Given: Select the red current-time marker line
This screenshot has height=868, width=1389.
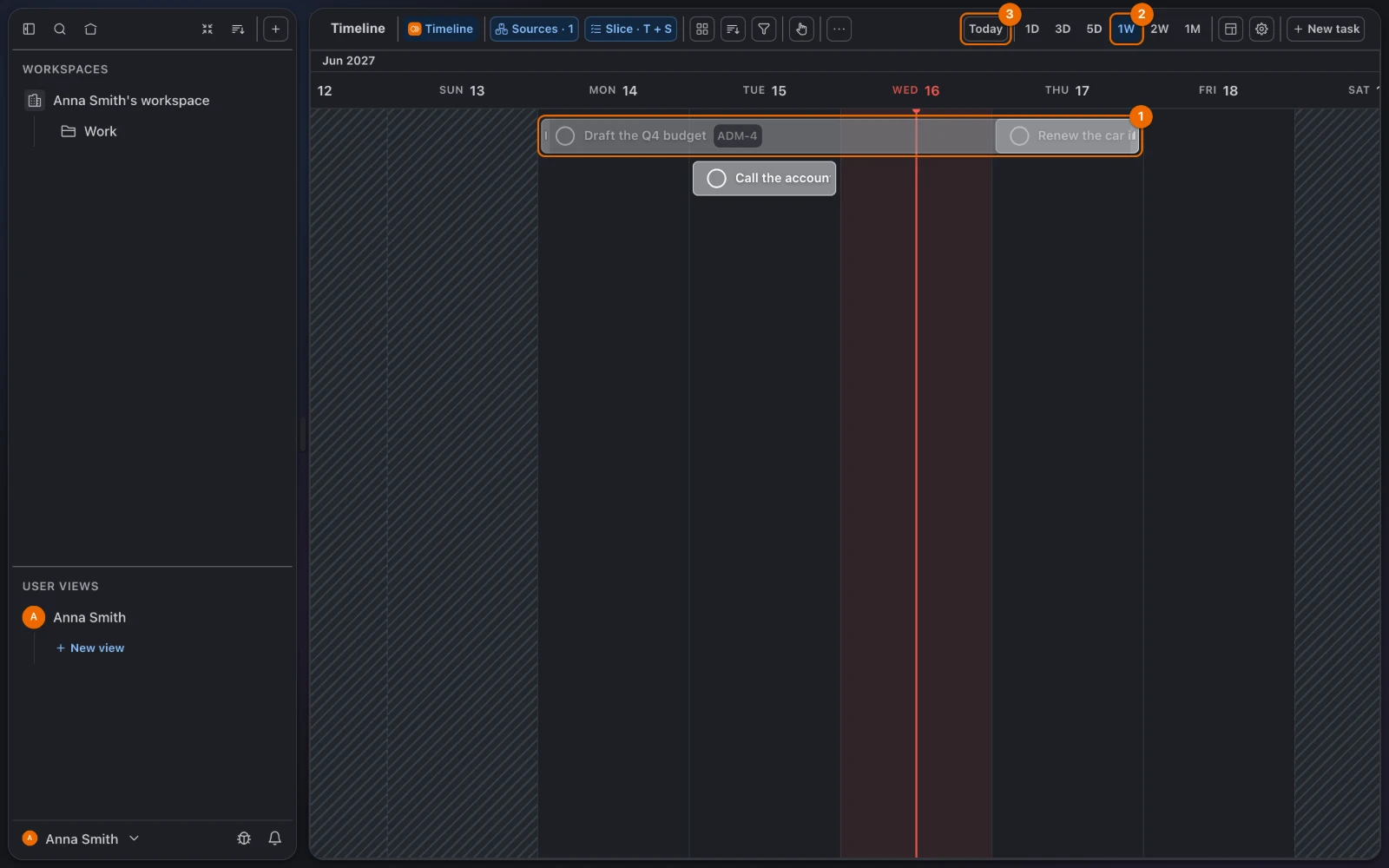Looking at the screenshot, I should tap(916, 483).
